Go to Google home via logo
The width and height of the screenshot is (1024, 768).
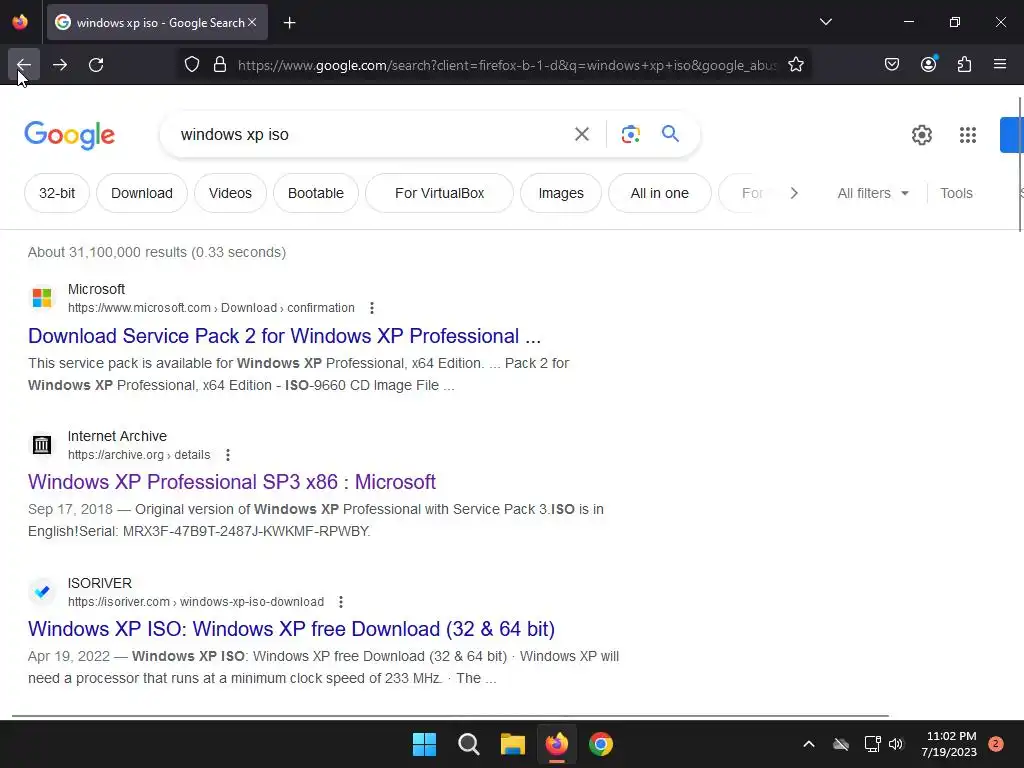click(70, 135)
